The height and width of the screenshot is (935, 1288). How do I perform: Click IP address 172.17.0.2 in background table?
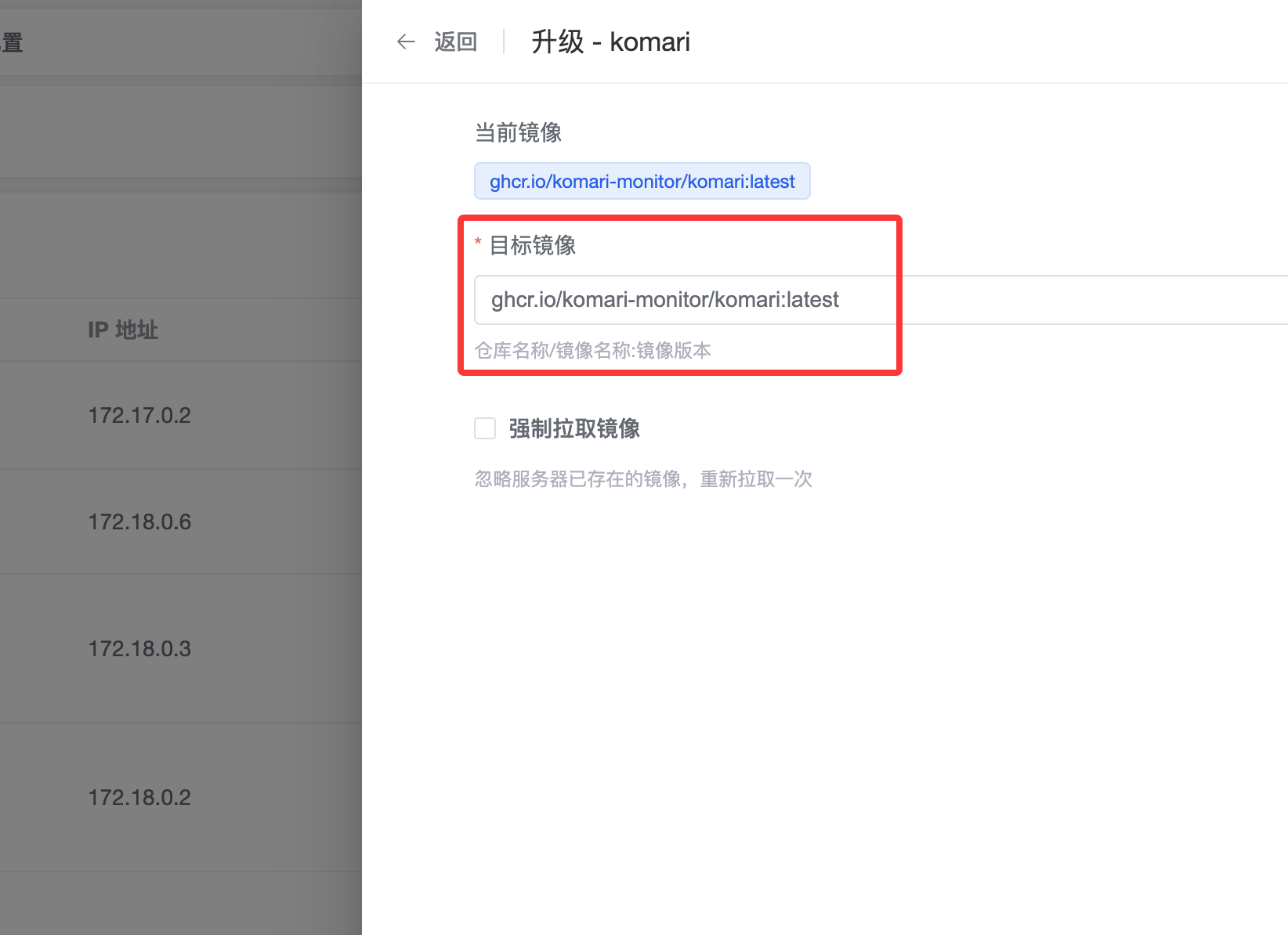tap(139, 415)
